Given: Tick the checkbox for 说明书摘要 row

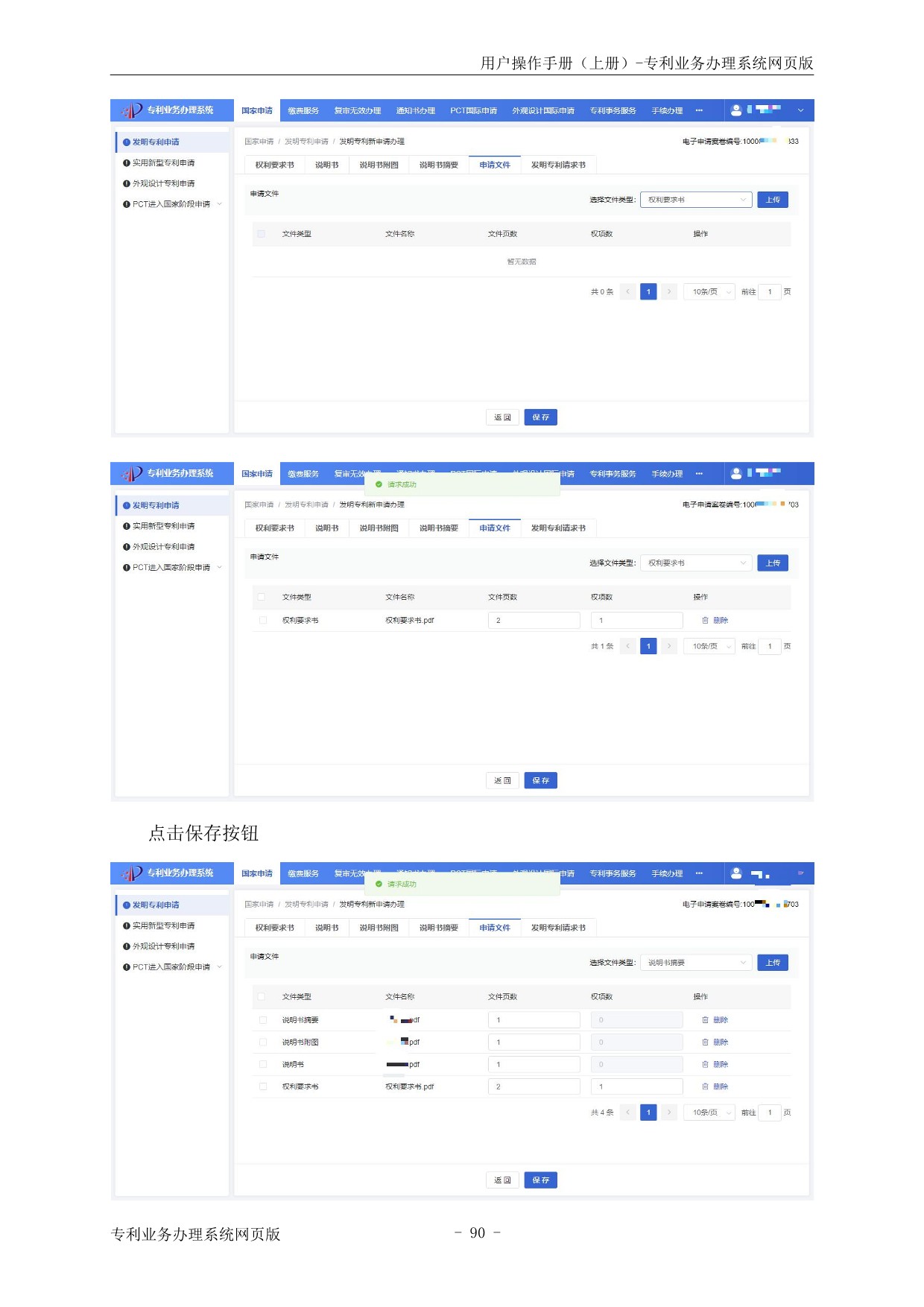Looking at the screenshot, I should point(263,1020).
